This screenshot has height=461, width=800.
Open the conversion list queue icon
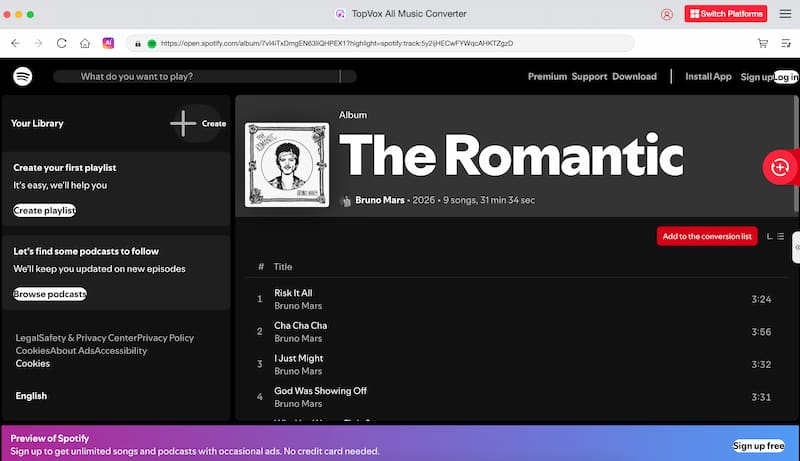tap(786, 43)
